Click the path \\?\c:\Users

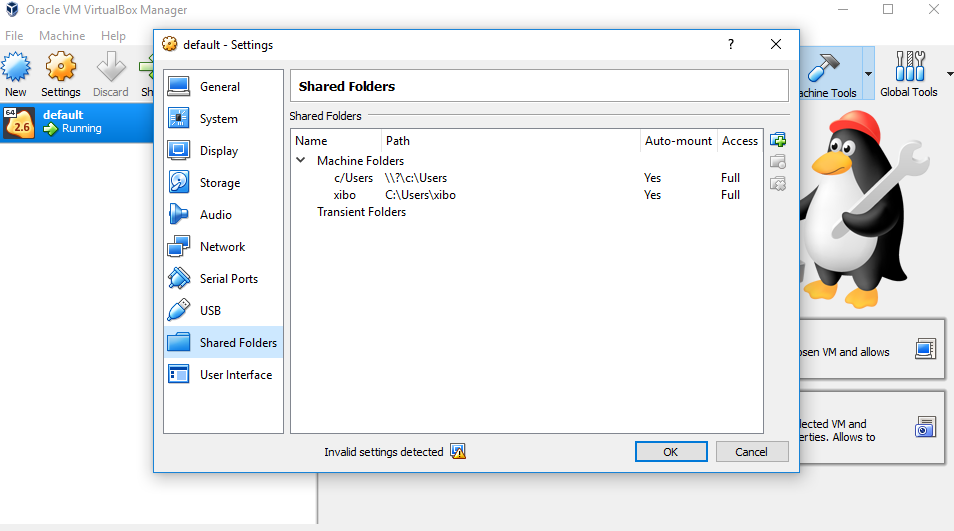416,178
